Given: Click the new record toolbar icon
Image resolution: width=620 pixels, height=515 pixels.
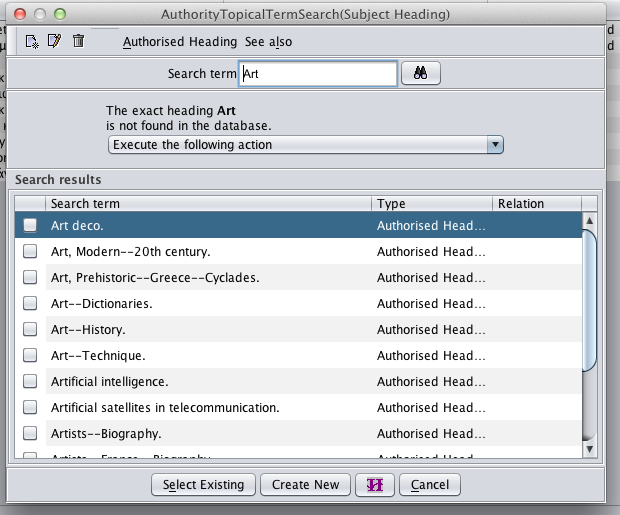Looking at the screenshot, I should pos(32,41).
